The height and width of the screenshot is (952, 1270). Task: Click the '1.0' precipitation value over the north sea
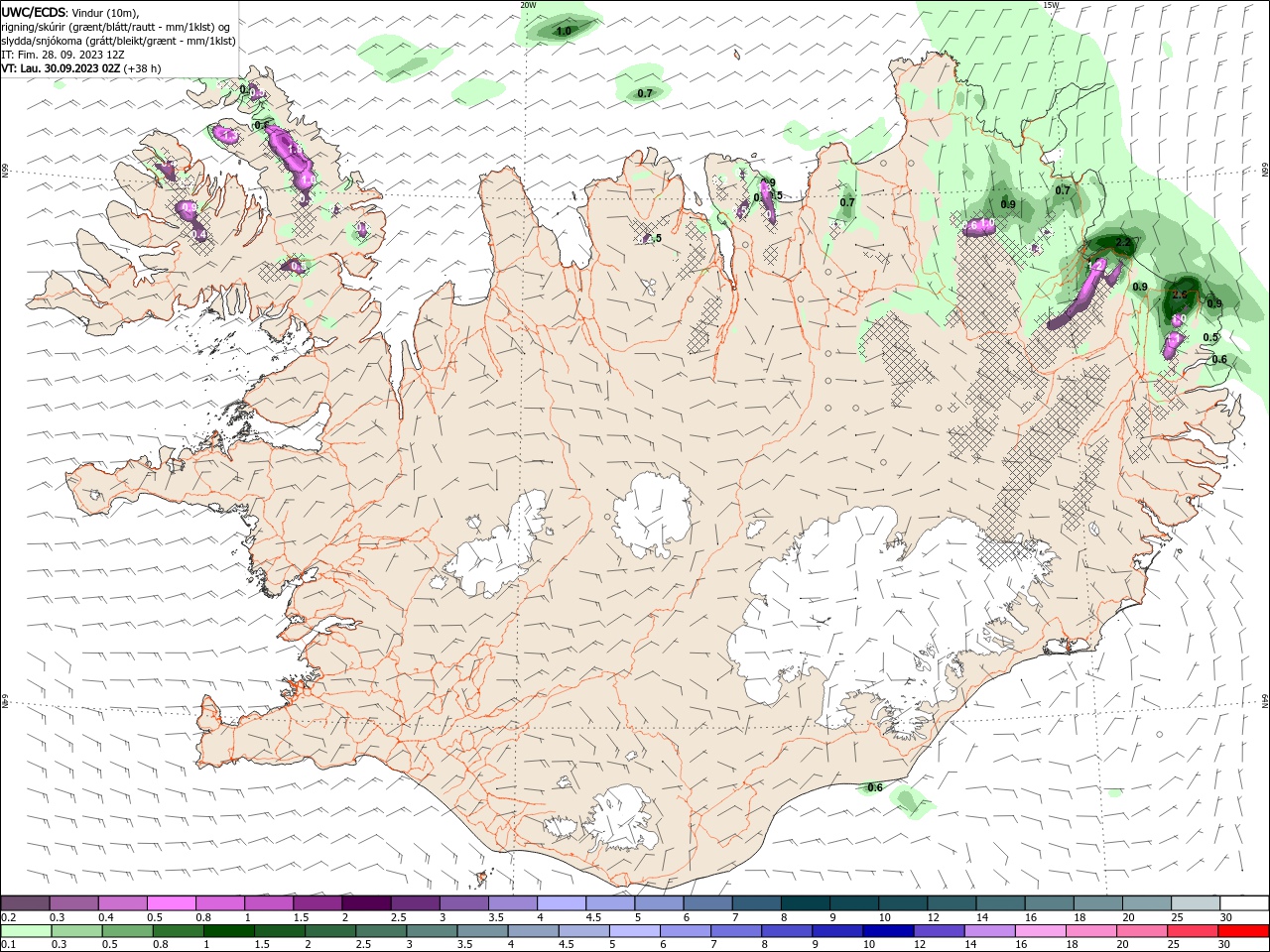coord(564,31)
